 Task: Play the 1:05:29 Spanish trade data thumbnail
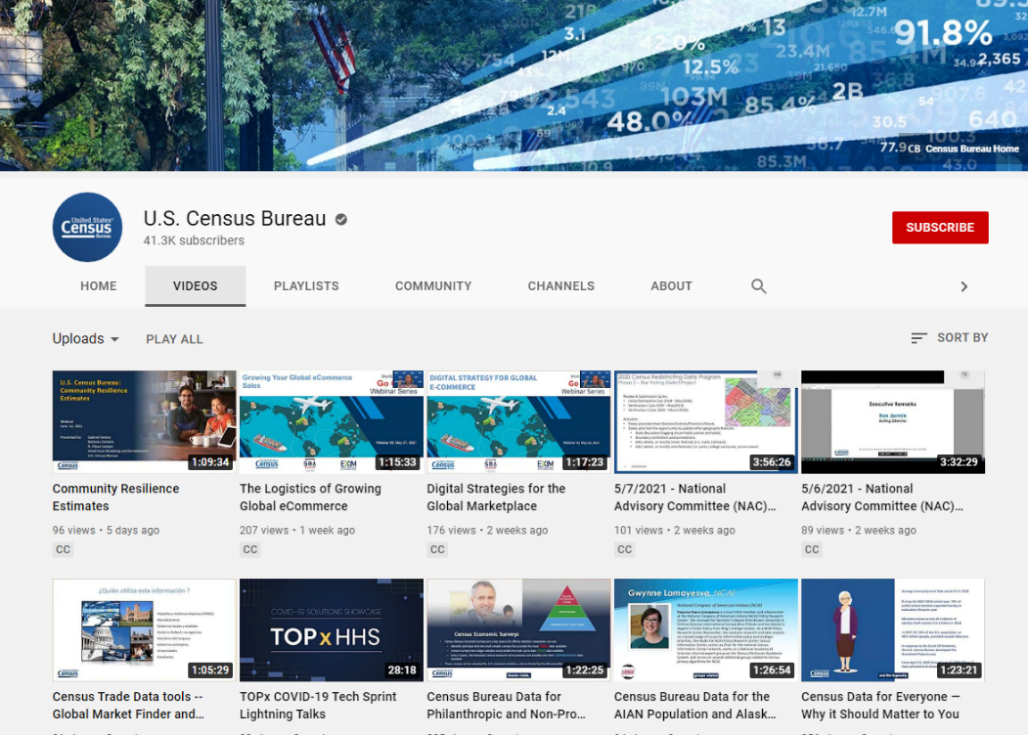(144, 630)
